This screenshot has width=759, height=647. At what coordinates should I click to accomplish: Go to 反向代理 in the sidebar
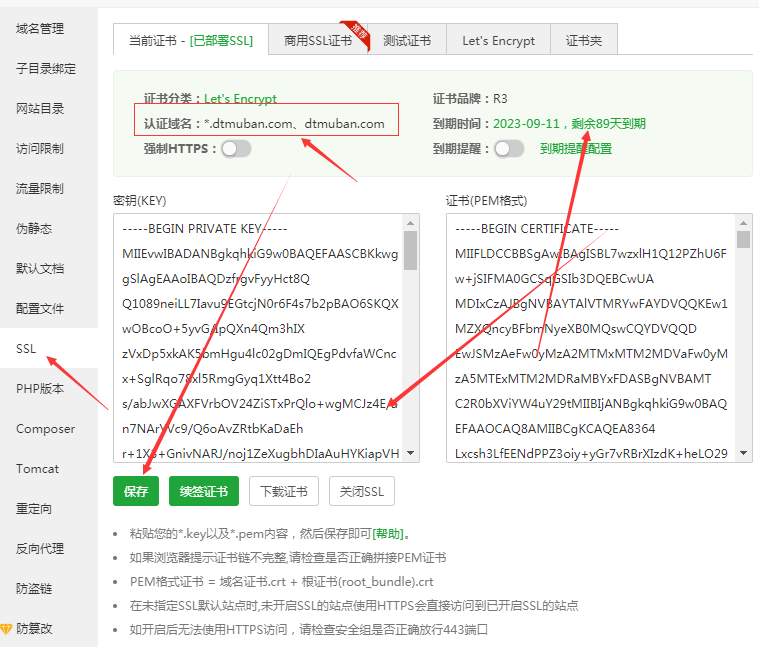[x=39, y=549]
